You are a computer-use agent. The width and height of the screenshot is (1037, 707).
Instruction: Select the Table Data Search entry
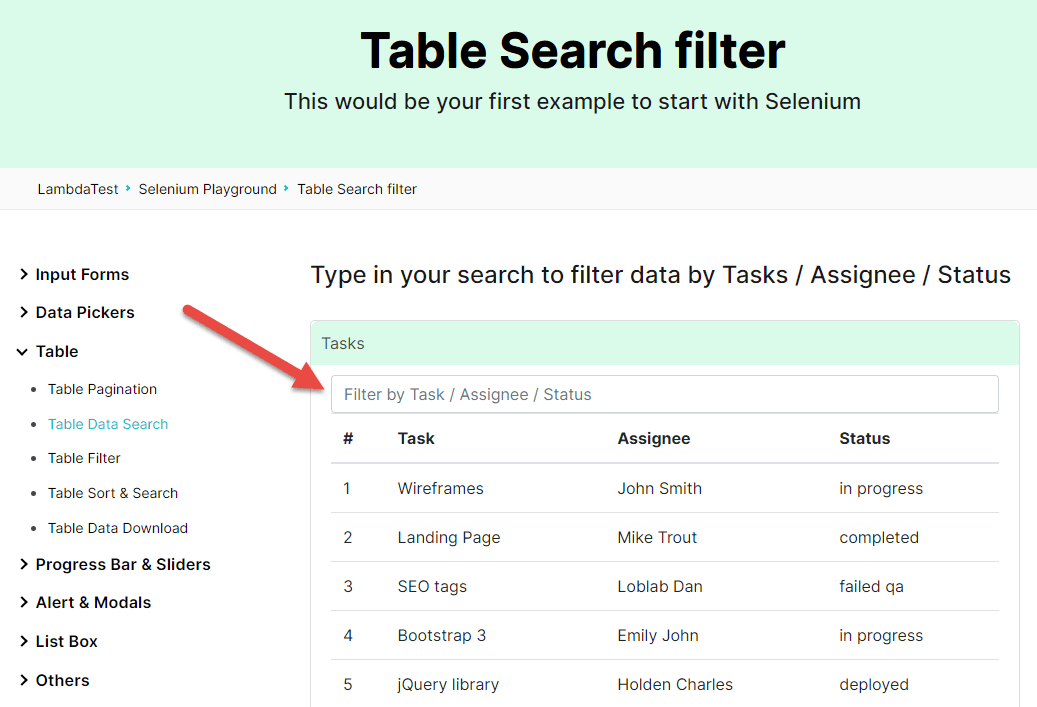[108, 424]
